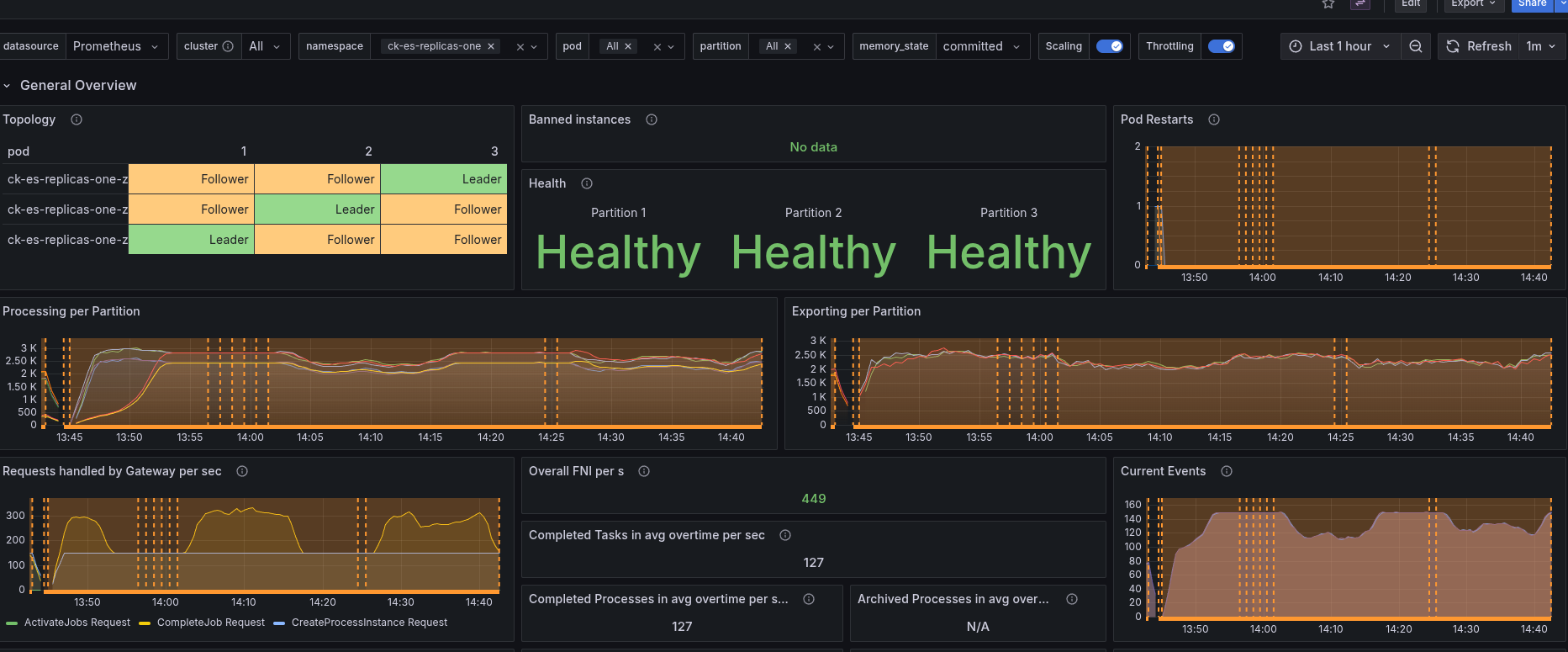Click the Topology panel title
The height and width of the screenshot is (652, 1568).
29,119
